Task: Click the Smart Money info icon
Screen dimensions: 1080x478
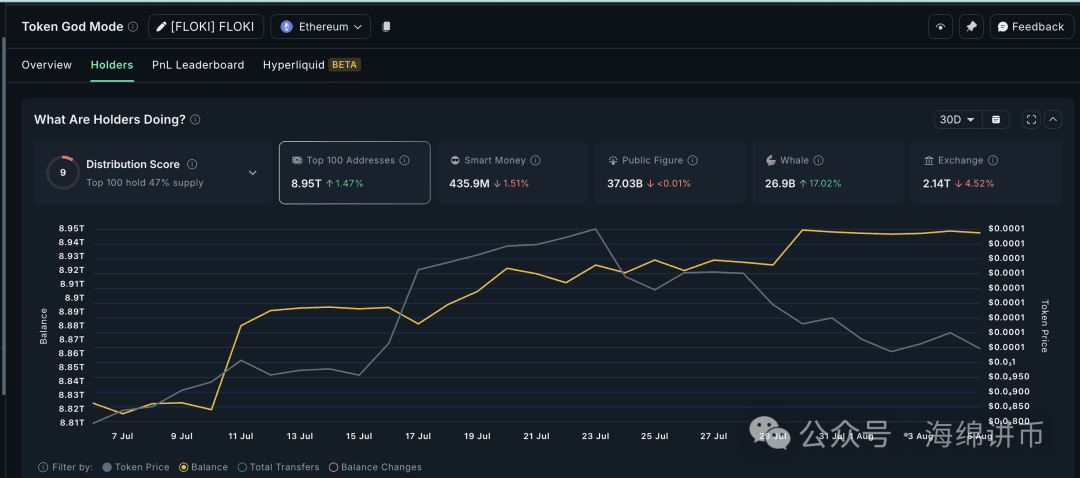Action: click(535, 160)
